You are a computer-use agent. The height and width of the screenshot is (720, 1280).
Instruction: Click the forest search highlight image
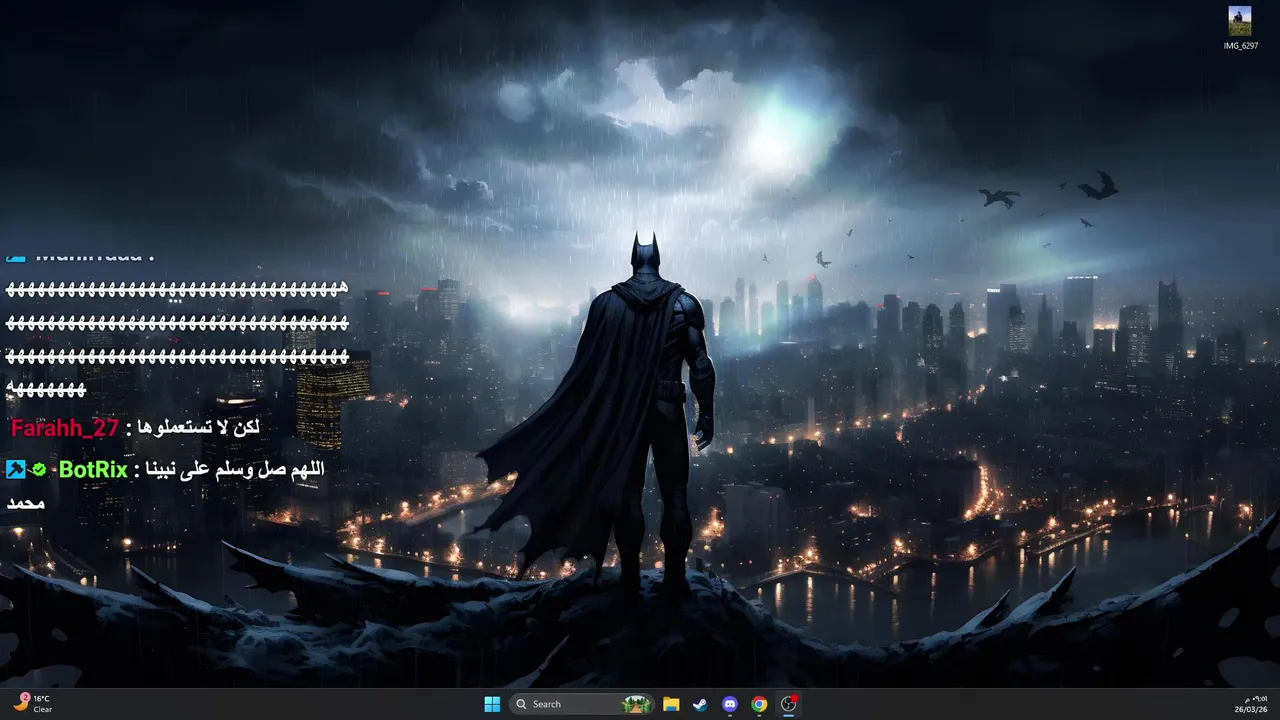click(x=636, y=704)
